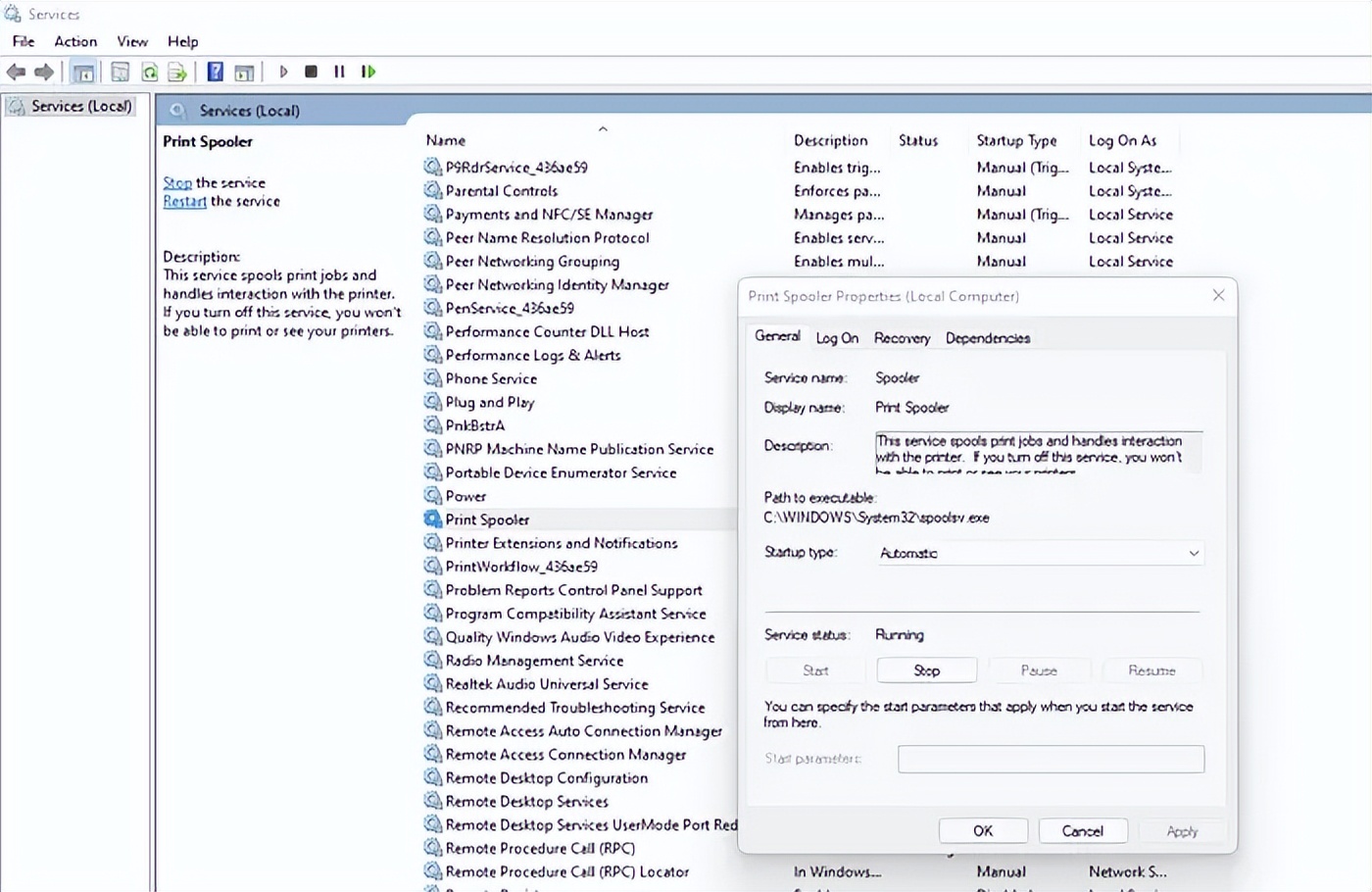1372x892 pixels.
Task: Select Remote Access Auto Connection Manager
Action: tap(584, 731)
